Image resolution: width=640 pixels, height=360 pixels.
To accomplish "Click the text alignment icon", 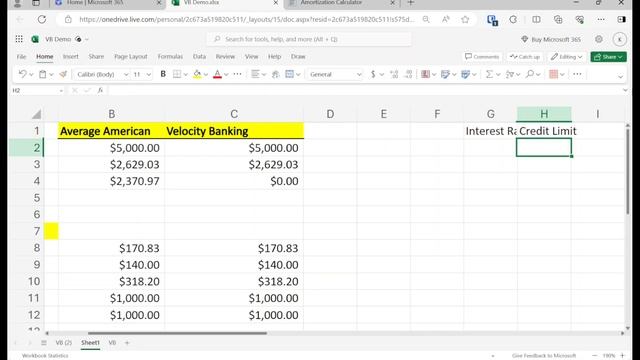I will click(255, 74).
